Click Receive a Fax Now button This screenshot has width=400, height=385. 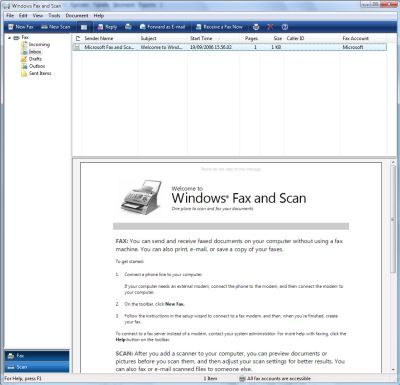pos(219,27)
